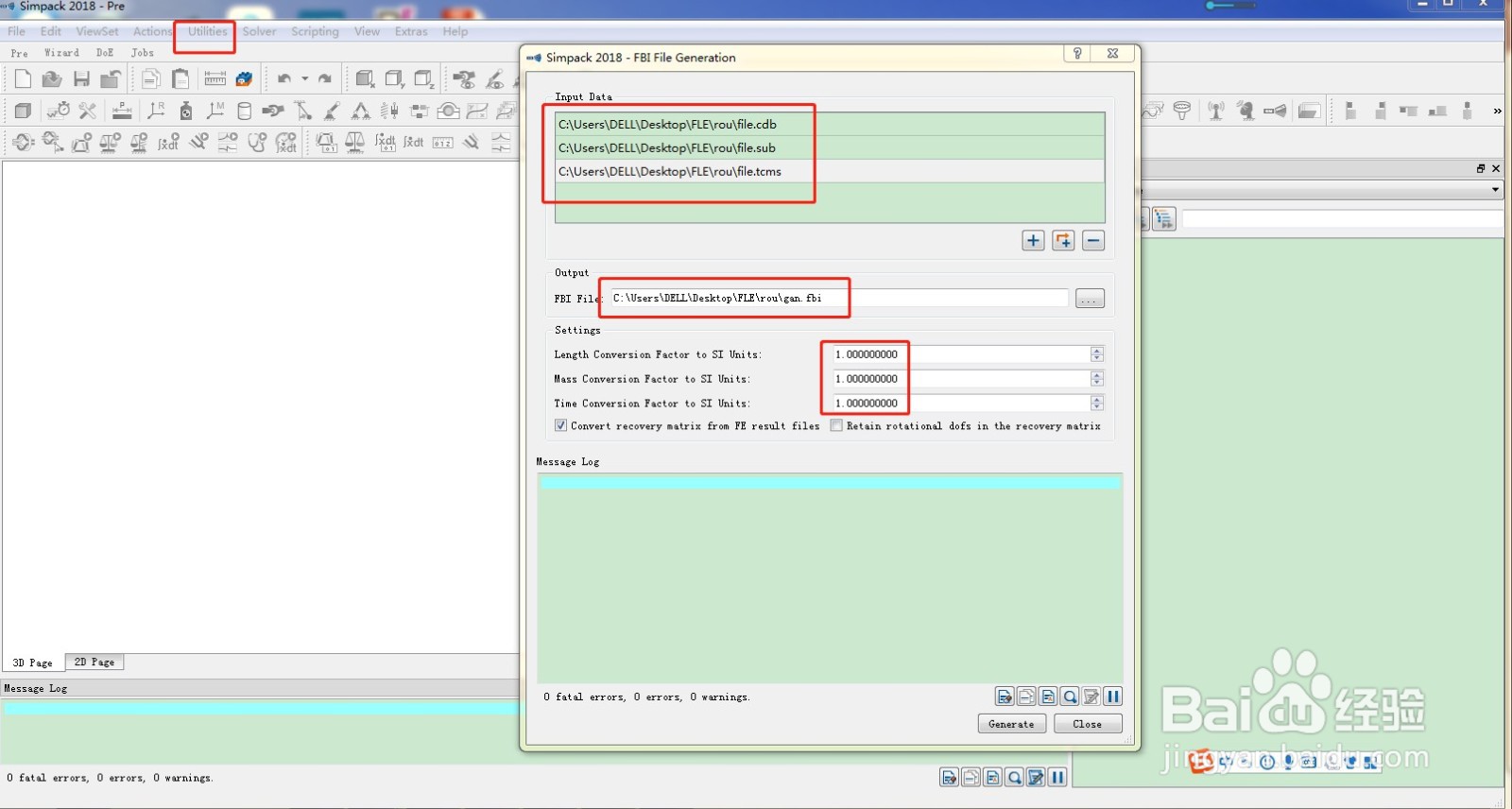Switch to the Jobs tab

coord(142,53)
